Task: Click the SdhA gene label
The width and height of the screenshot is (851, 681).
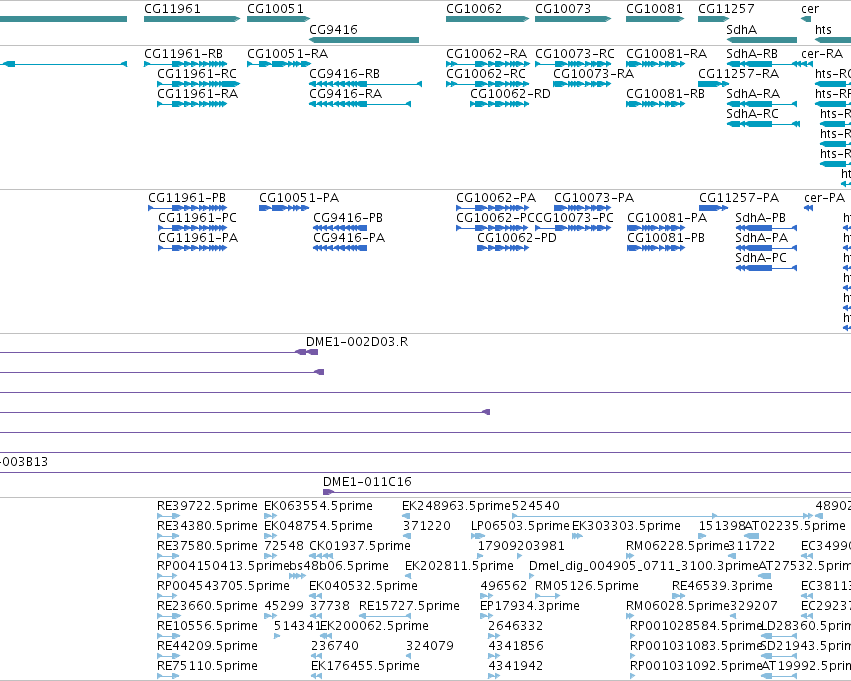Action: click(x=741, y=29)
